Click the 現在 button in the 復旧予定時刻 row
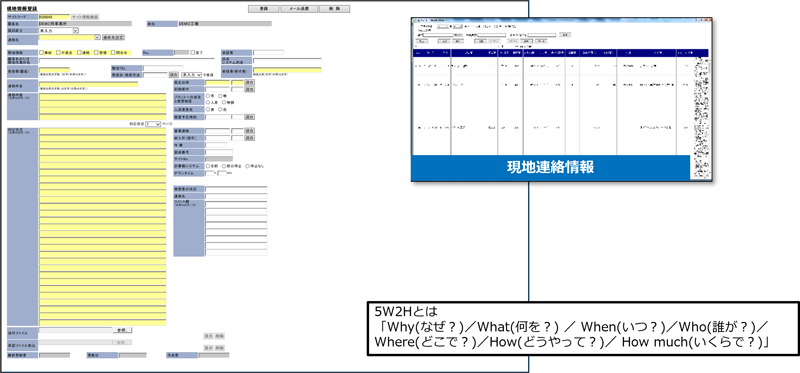Image resolution: width=800 pixels, height=373 pixels. click(249, 117)
